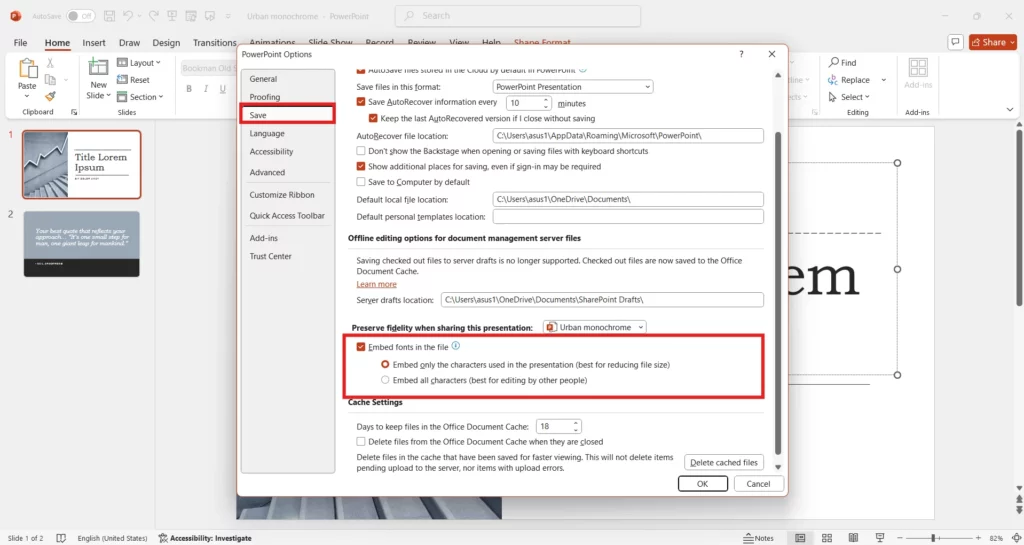Screen dimensions: 1024x545
Task: Click the dialog Help question mark icon
Action: [741, 54]
